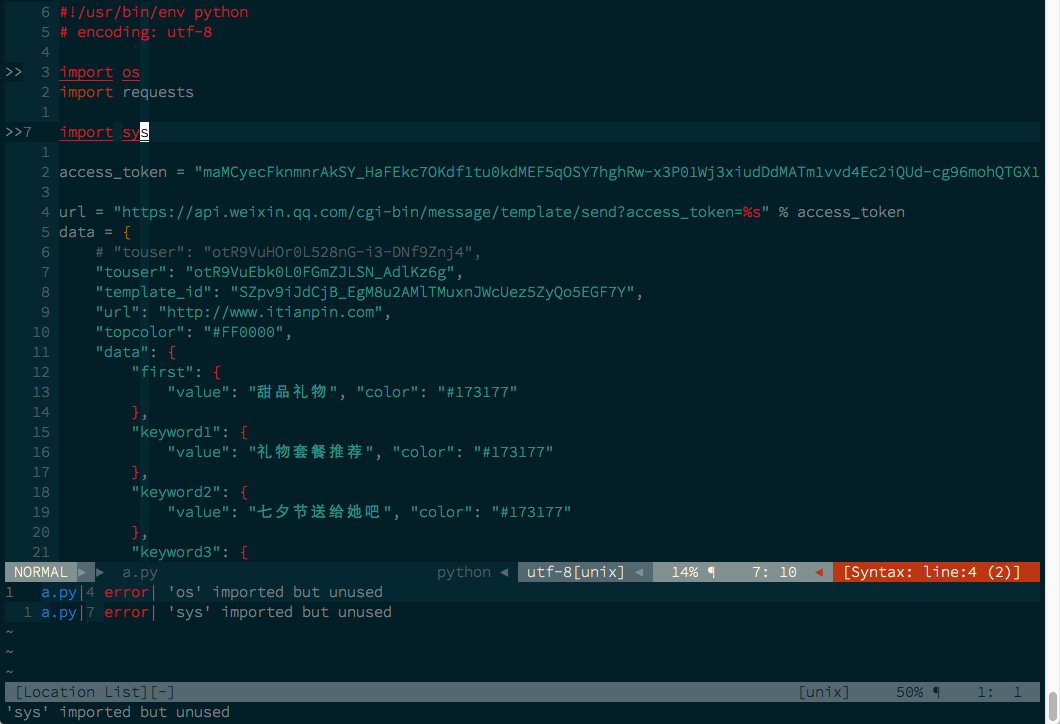Viewport: 1060px width, 724px height.
Task: Click the a.py filename in the statusline
Action: point(140,572)
